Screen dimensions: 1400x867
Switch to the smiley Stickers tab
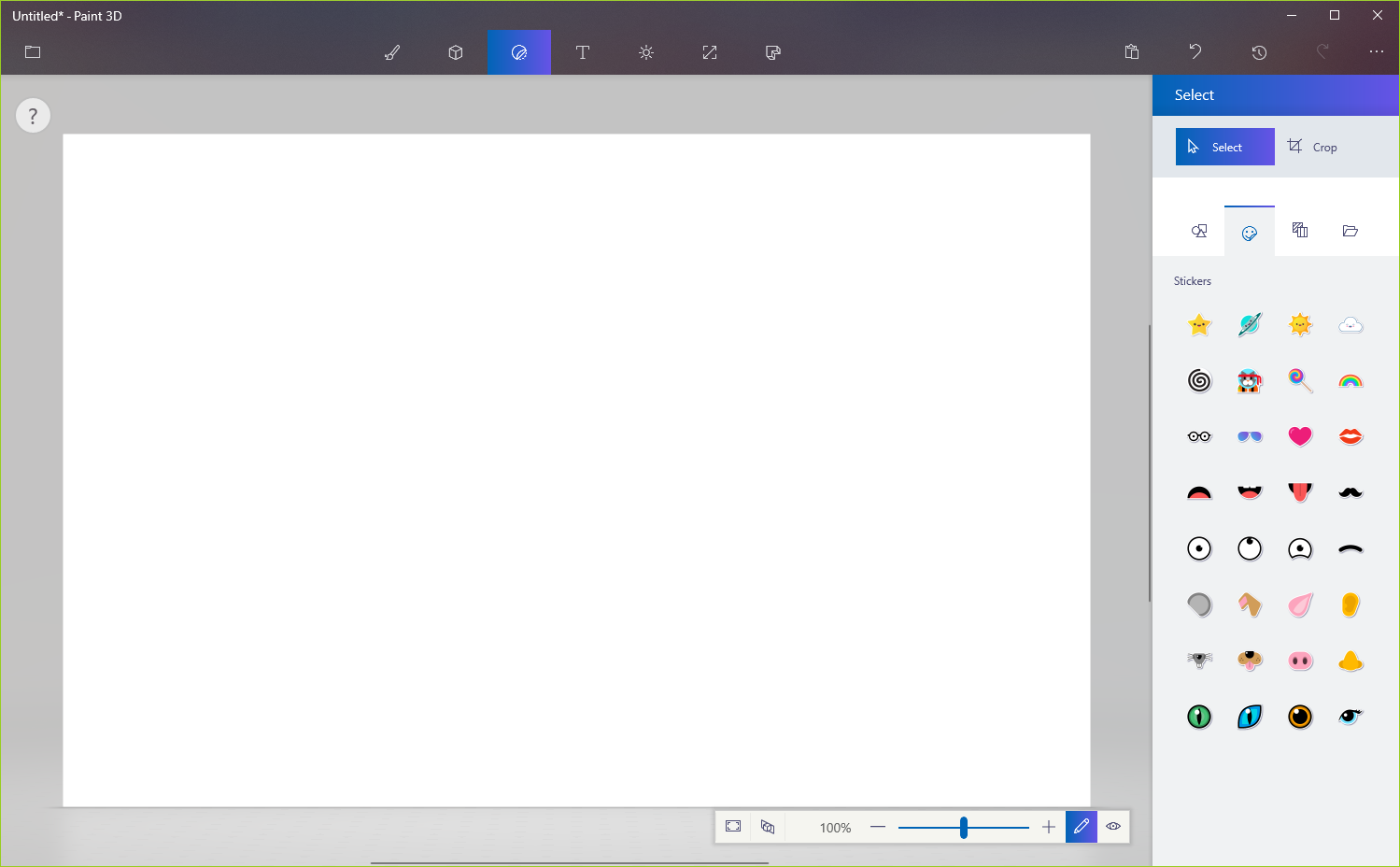(1250, 231)
